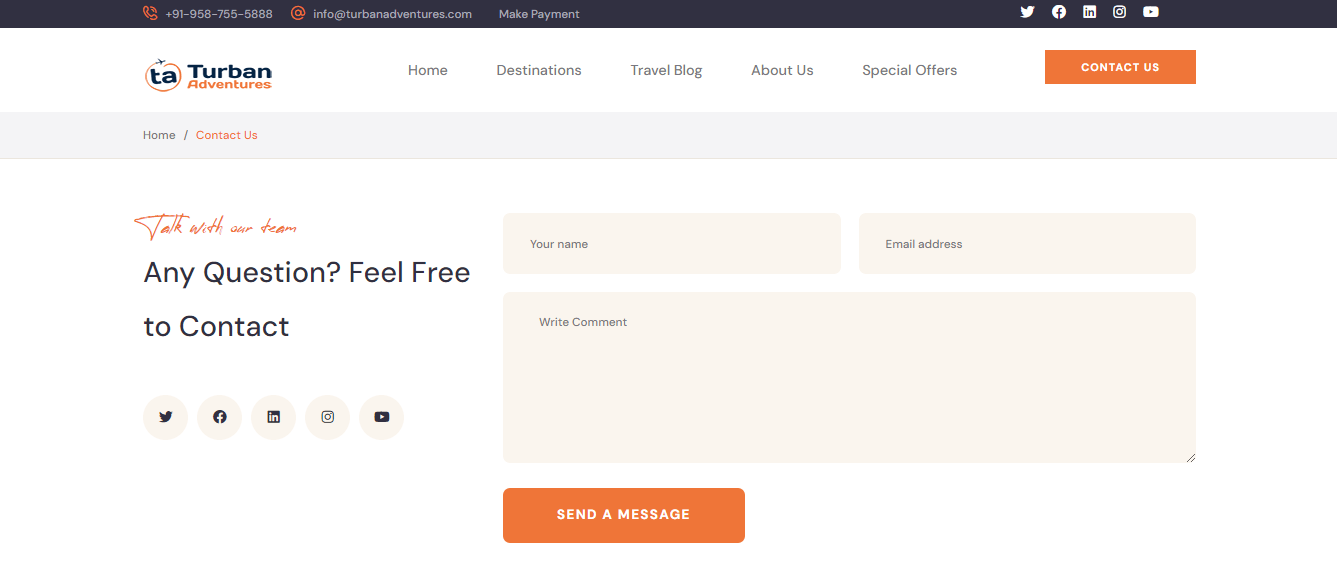Open Instagram icon in top header bar
Image resolution: width=1337 pixels, height=571 pixels.
click(1120, 12)
